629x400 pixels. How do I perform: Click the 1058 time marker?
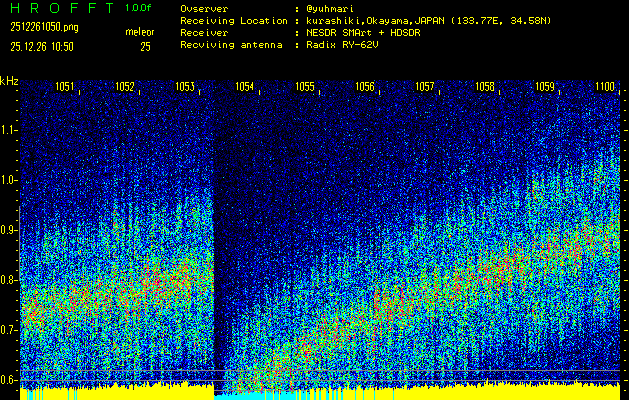[x=485, y=87]
